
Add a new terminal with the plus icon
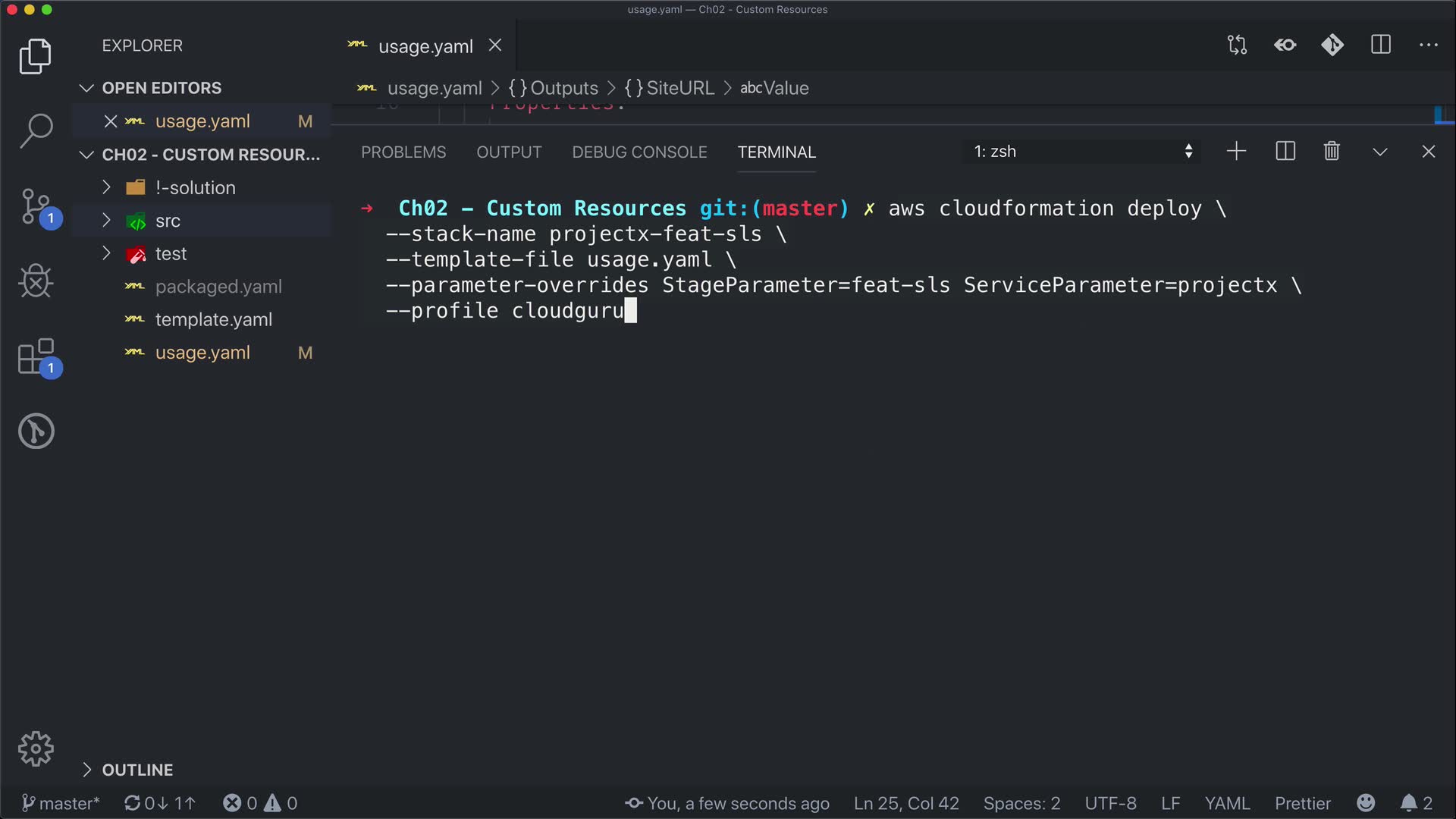[x=1236, y=152]
